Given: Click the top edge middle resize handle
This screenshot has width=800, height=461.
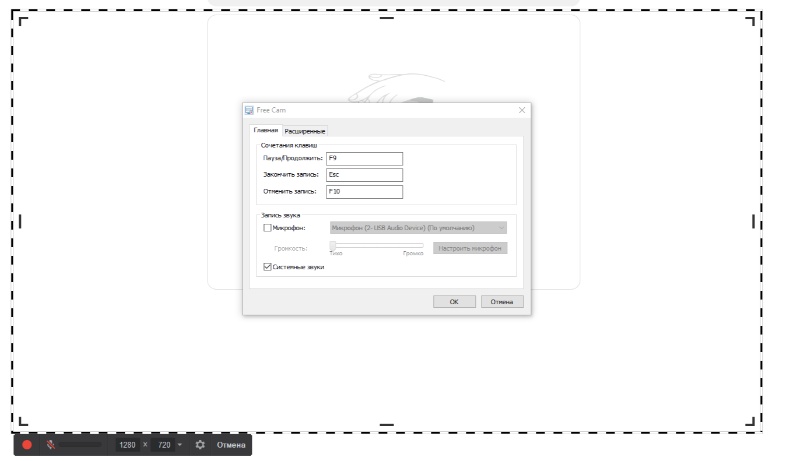Looking at the screenshot, I should [387, 18].
